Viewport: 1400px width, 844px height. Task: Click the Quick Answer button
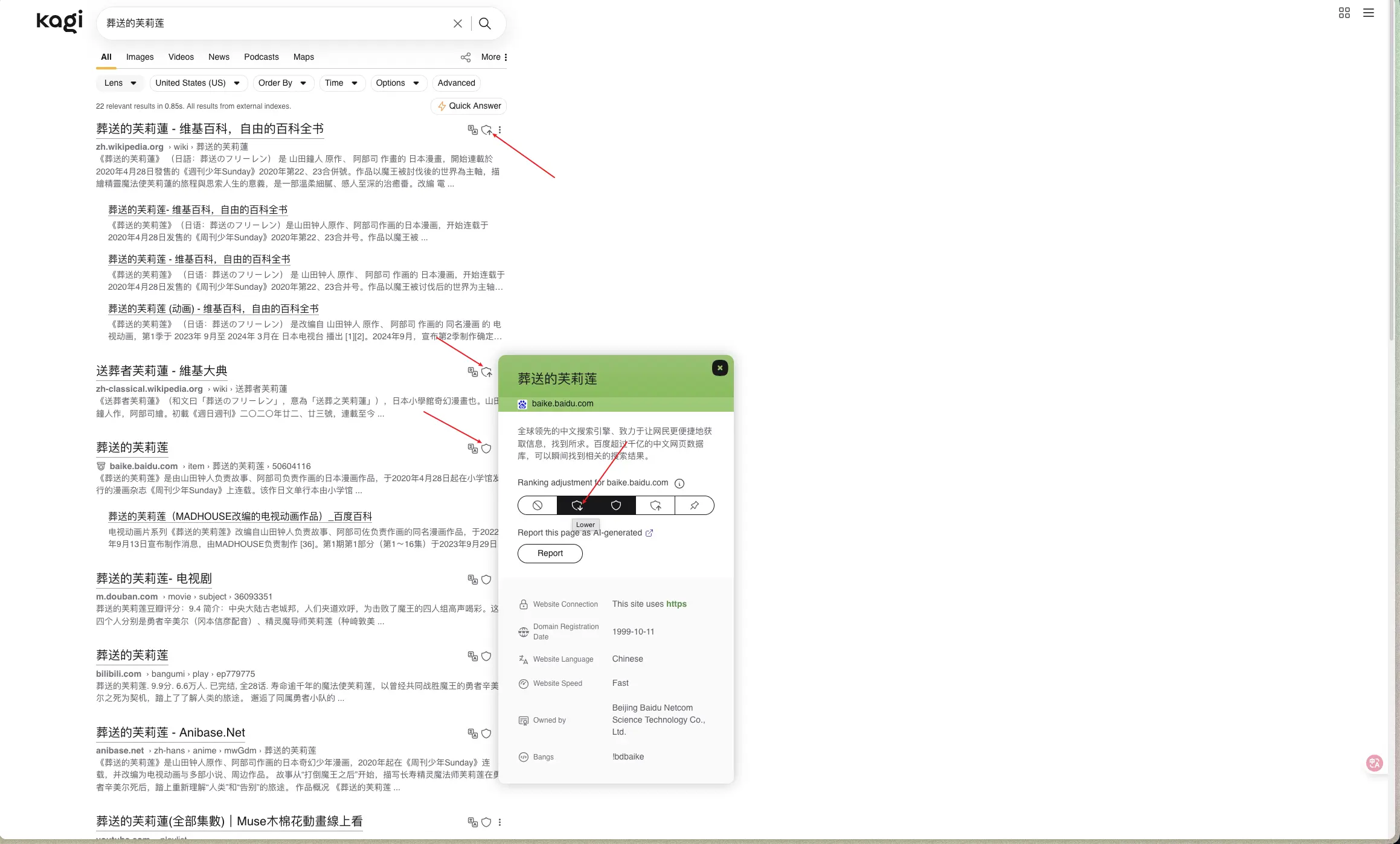(469, 106)
